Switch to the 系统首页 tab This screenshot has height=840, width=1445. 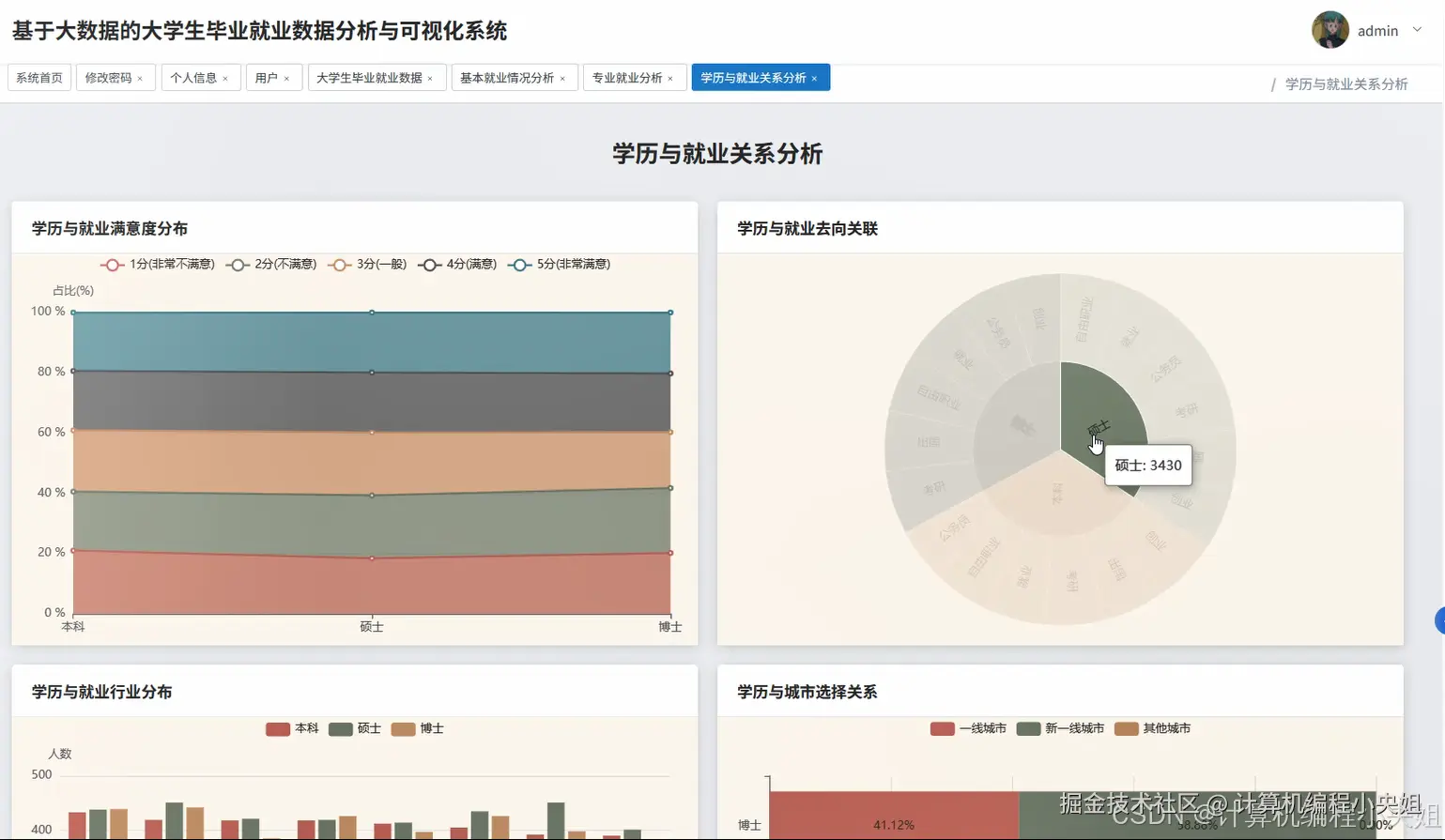pos(38,77)
